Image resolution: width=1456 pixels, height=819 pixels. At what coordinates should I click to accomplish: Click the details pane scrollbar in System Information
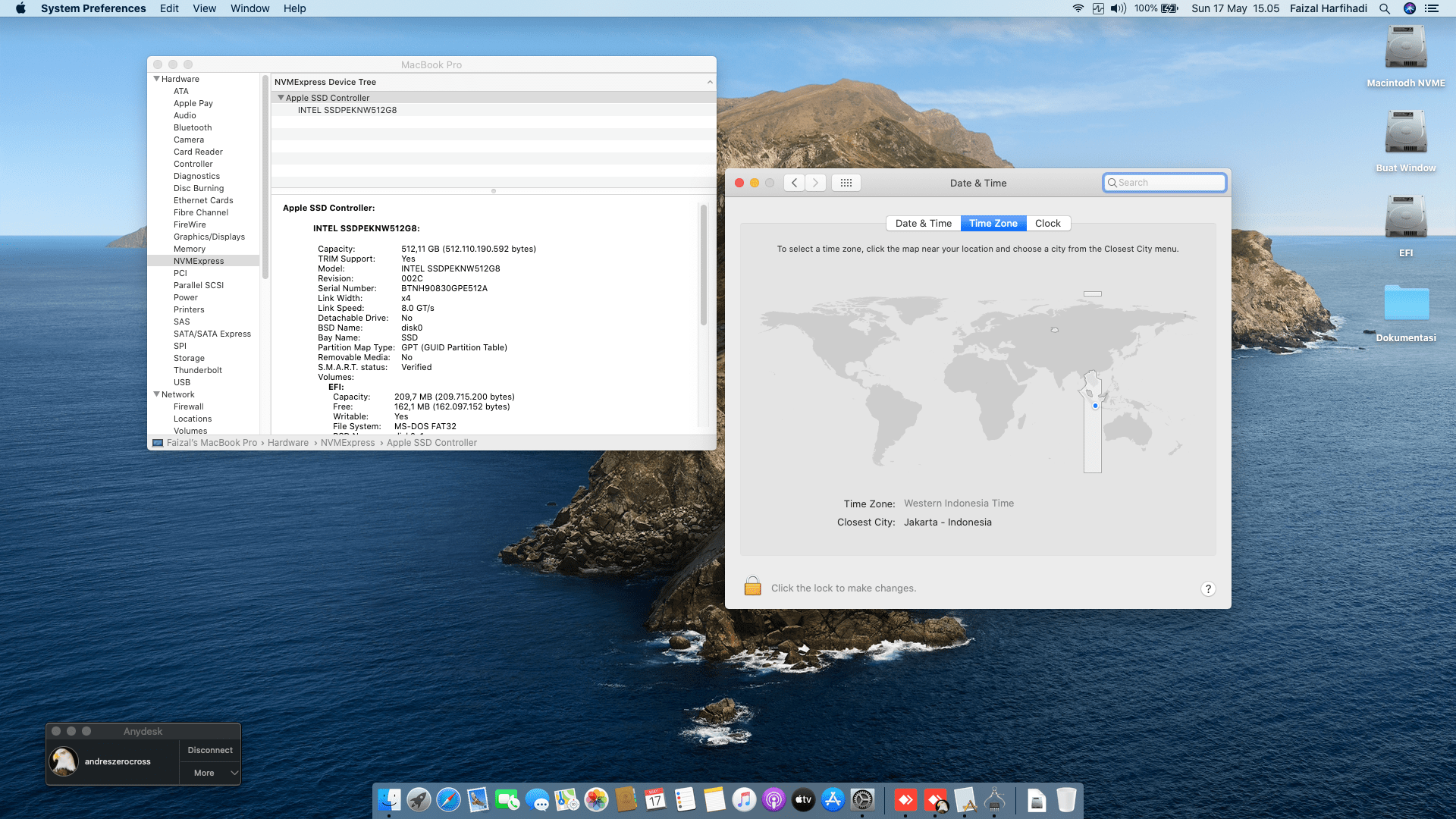[704, 265]
